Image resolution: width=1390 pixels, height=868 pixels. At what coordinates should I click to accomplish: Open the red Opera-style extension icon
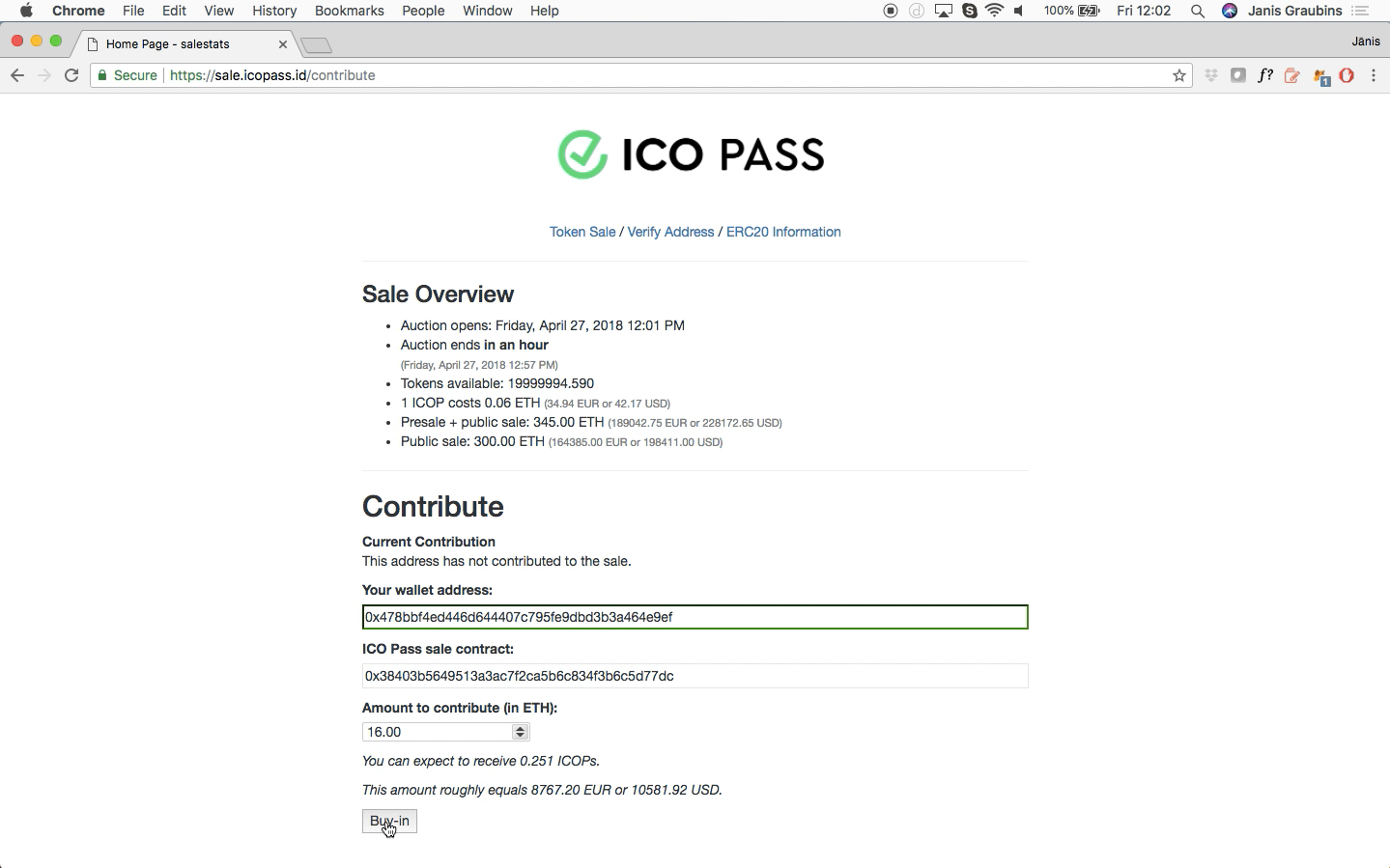pos(1347,75)
